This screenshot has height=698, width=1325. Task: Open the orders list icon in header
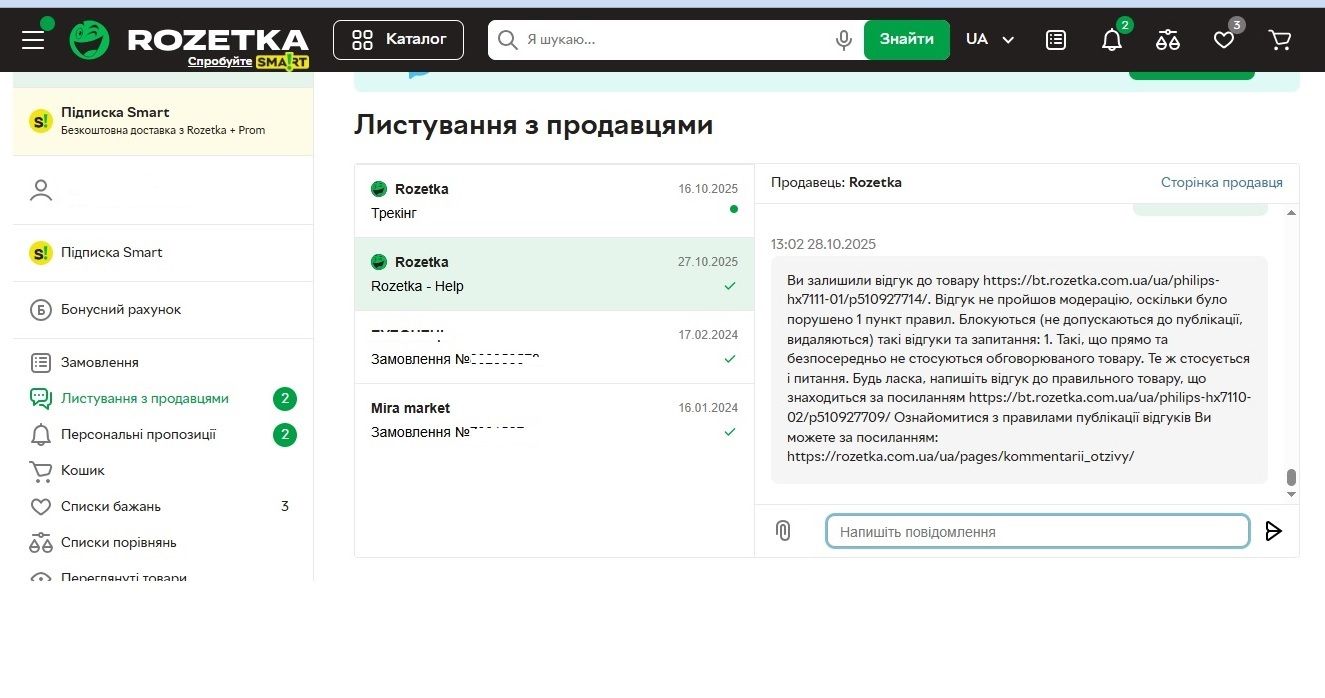[x=1056, y=39]
